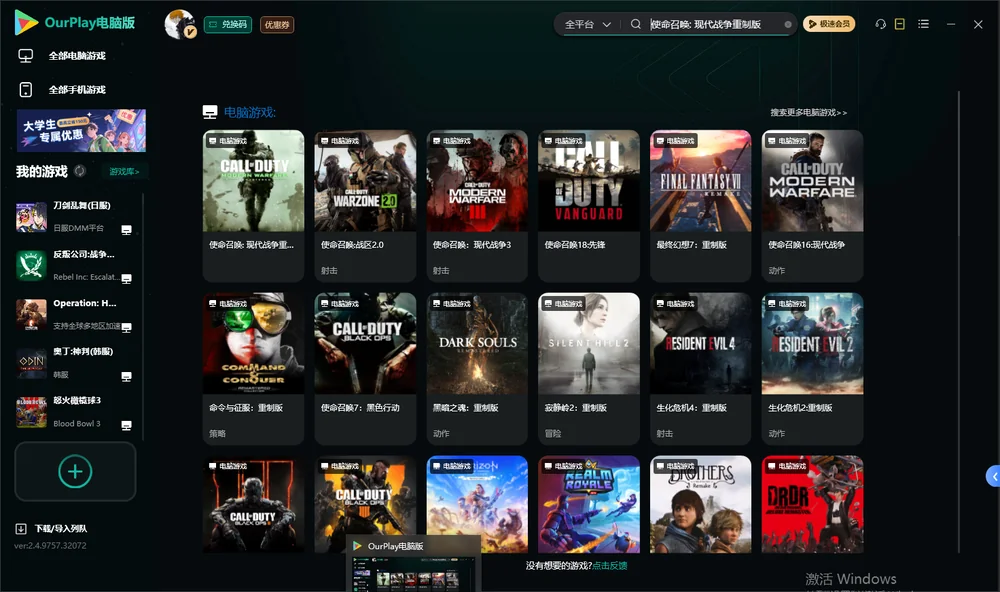Viewport: 1000px width, 592px height.
Task: Click the PC icon beside Blood Bowl 3
Action: pyautogui.click(x=126, y=426)
